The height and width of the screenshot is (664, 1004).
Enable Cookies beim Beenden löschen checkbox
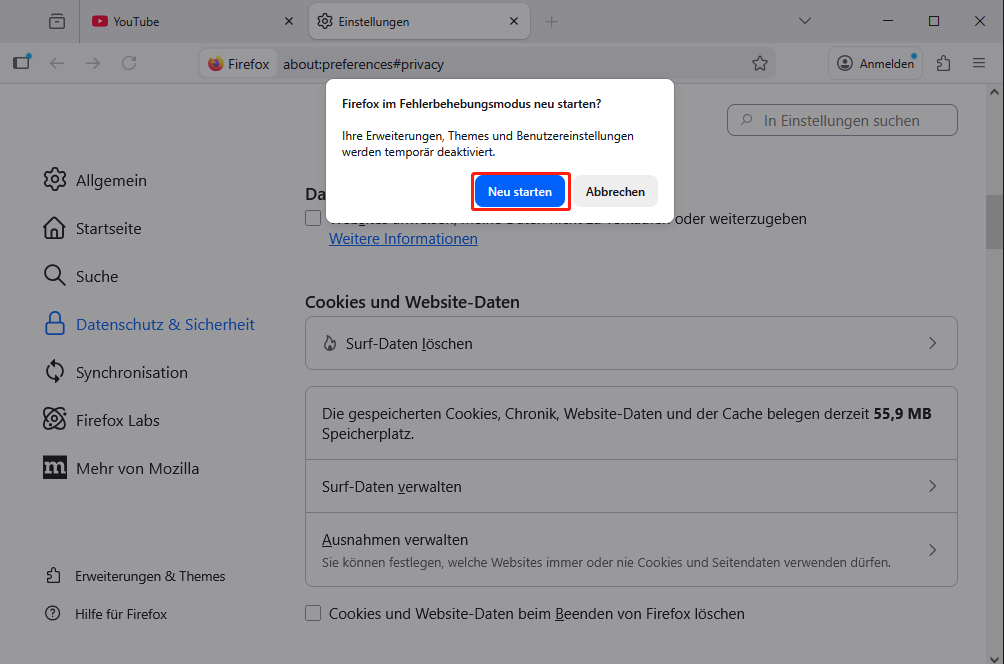313,613
